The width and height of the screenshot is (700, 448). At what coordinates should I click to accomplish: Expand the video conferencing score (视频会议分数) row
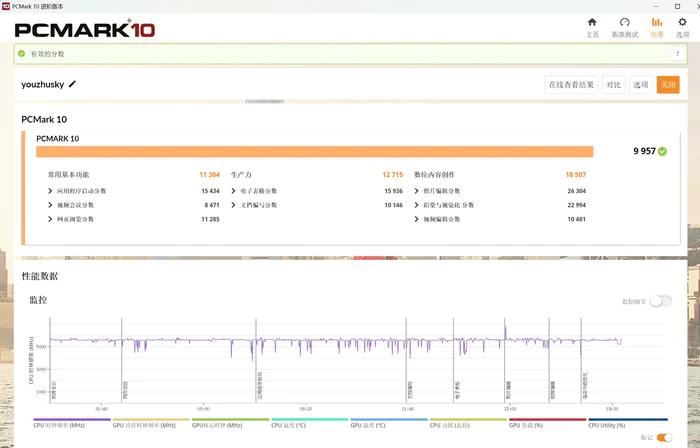pyautogui.click(x=50, y=205)
